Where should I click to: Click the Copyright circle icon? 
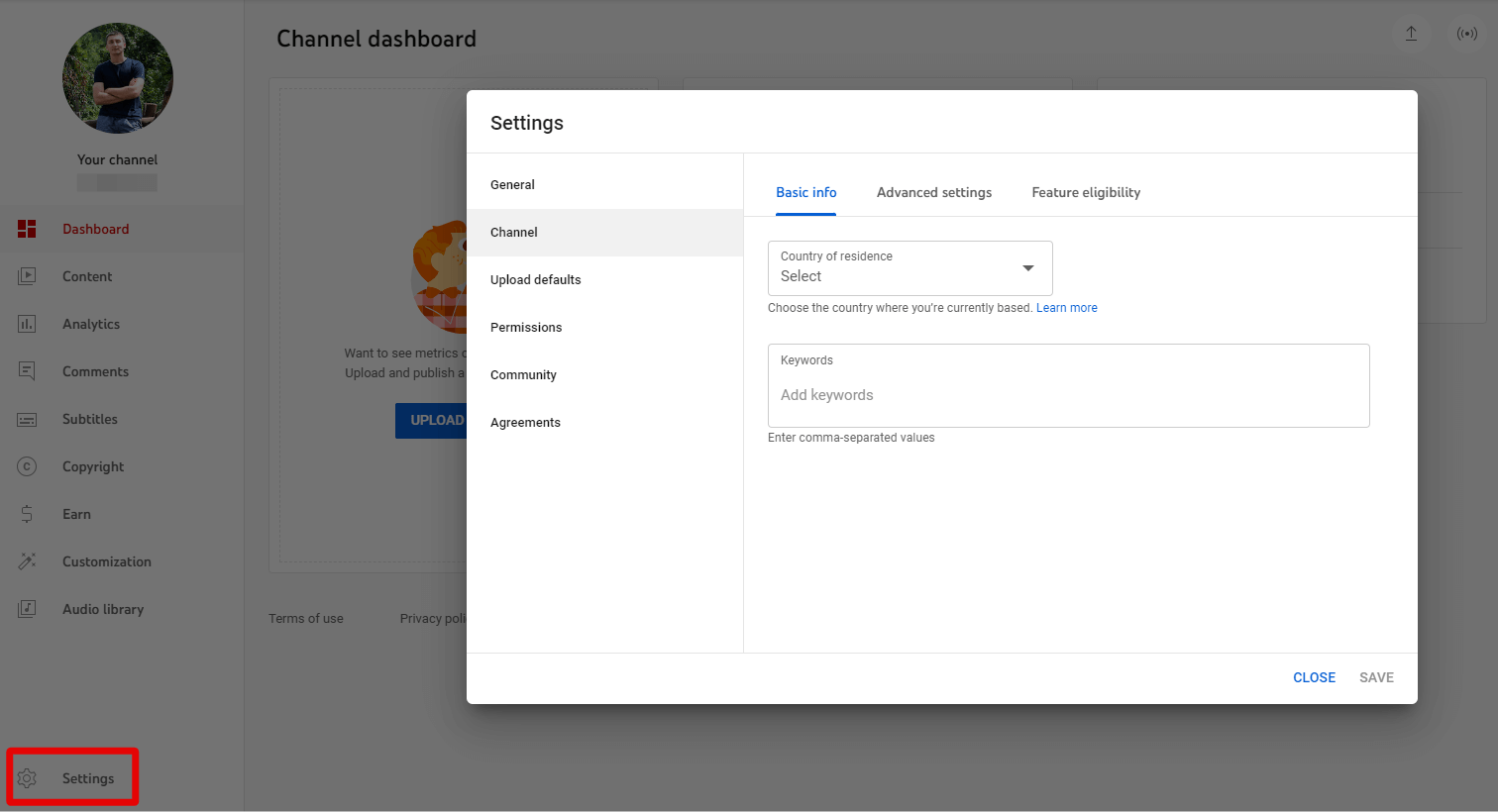coord(27,466)
